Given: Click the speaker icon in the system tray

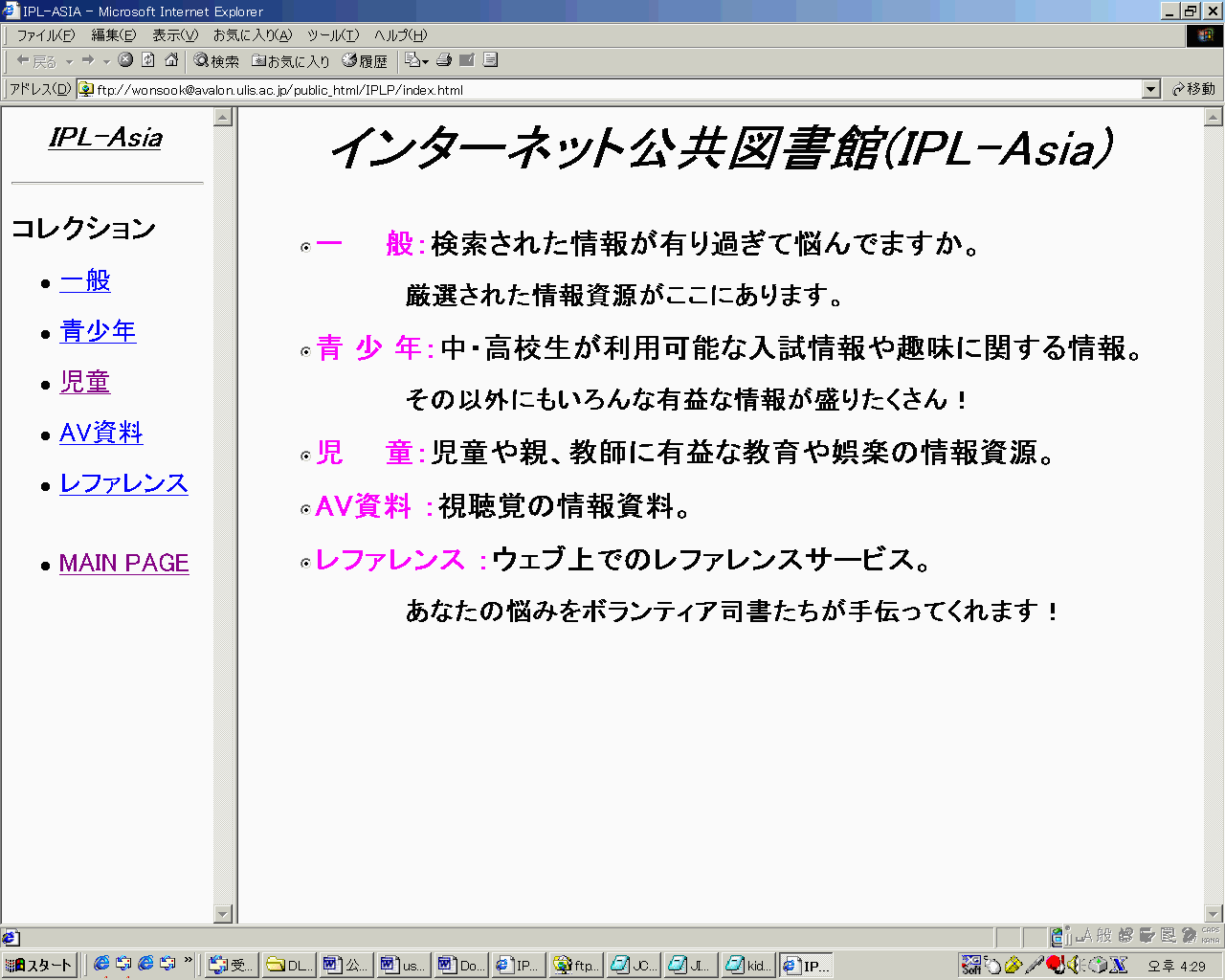Looking at the screenshot, I should coord(1074,965).
